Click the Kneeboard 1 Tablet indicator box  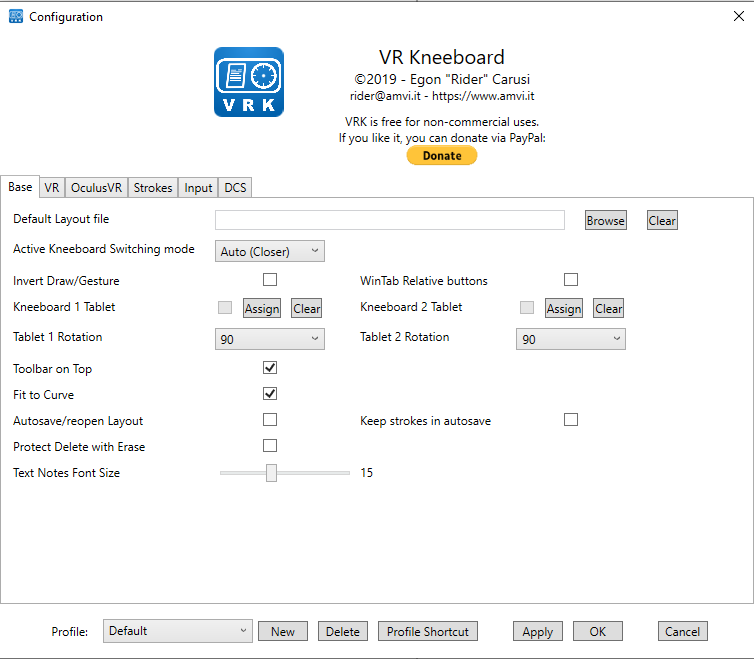coord(225,307)
